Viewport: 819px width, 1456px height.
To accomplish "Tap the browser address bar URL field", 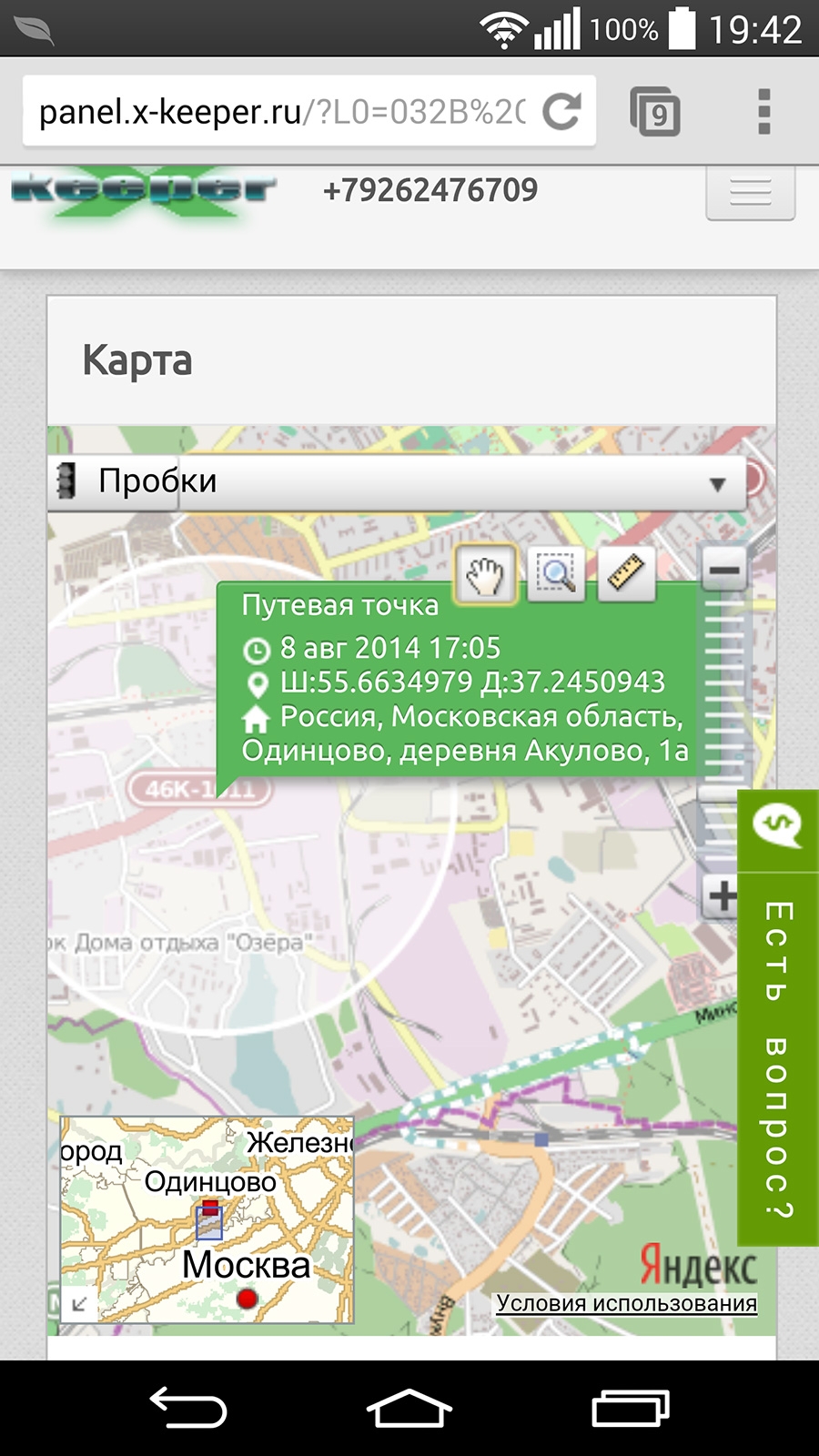I will [282, 112].
